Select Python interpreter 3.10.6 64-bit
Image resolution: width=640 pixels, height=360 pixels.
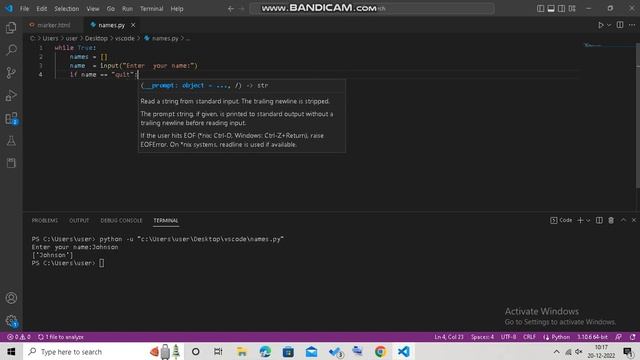point(592,337)
